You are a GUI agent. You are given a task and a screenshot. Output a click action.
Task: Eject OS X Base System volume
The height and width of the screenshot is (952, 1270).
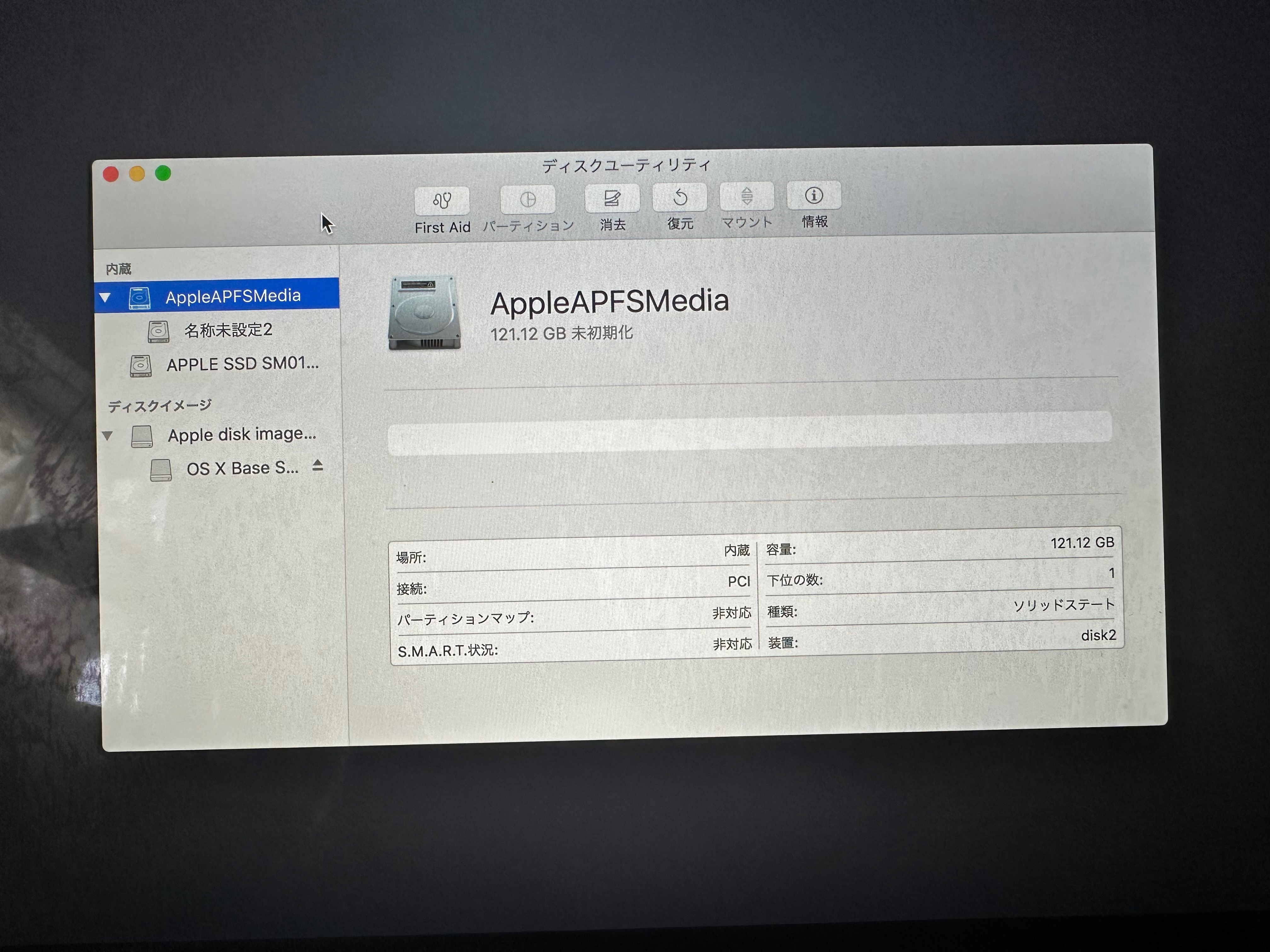tap(317, 465)
